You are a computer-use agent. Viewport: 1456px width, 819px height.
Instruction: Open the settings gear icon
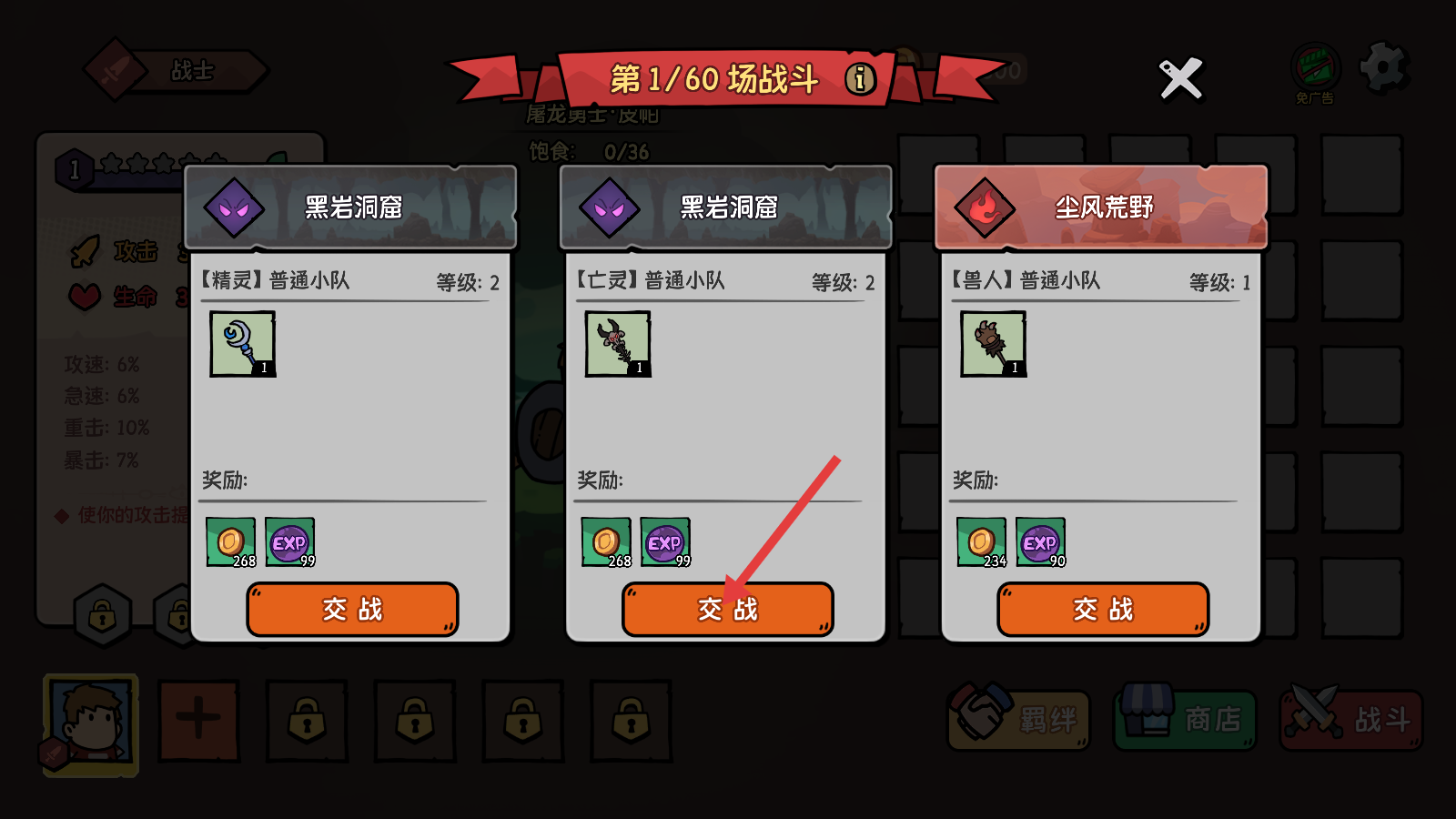click(1384, 67)
